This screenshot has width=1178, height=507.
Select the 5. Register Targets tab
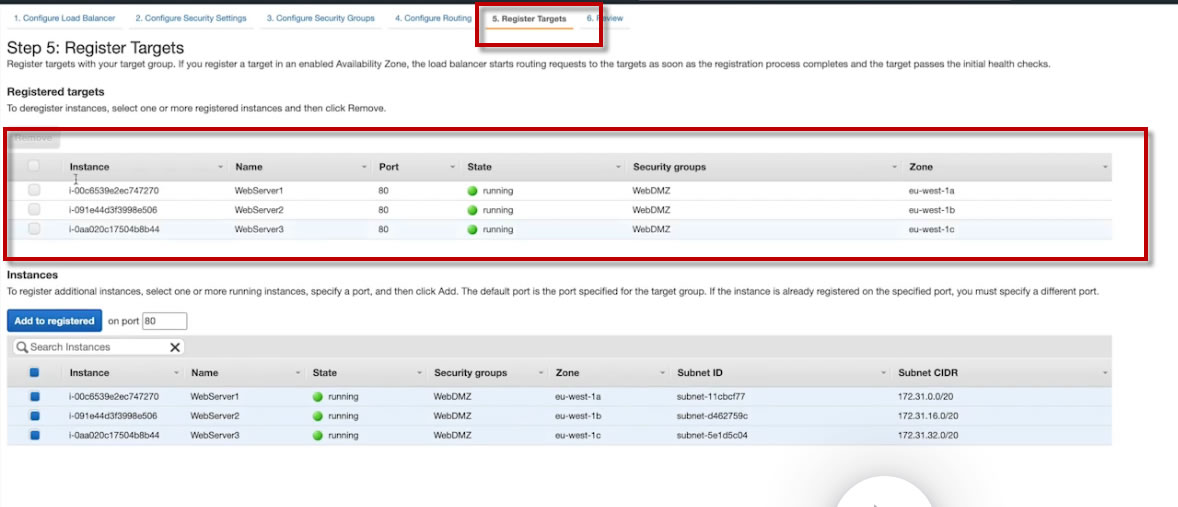pos(529,18)
